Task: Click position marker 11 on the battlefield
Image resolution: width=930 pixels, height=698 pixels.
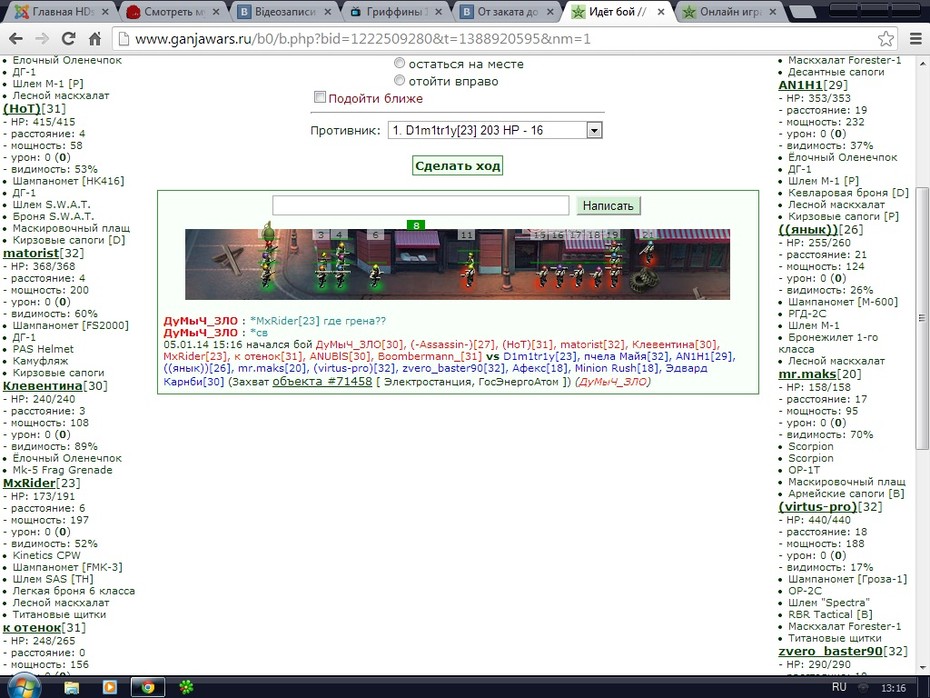Action: [x=467, y=235]
